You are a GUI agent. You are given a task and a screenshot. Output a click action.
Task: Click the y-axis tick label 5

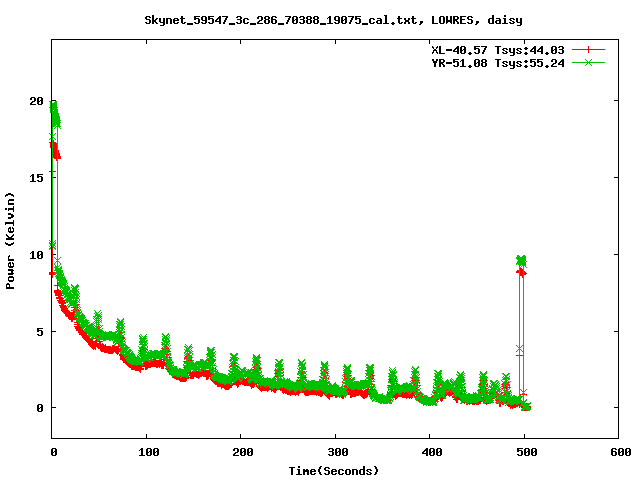(x=40, y=332)
